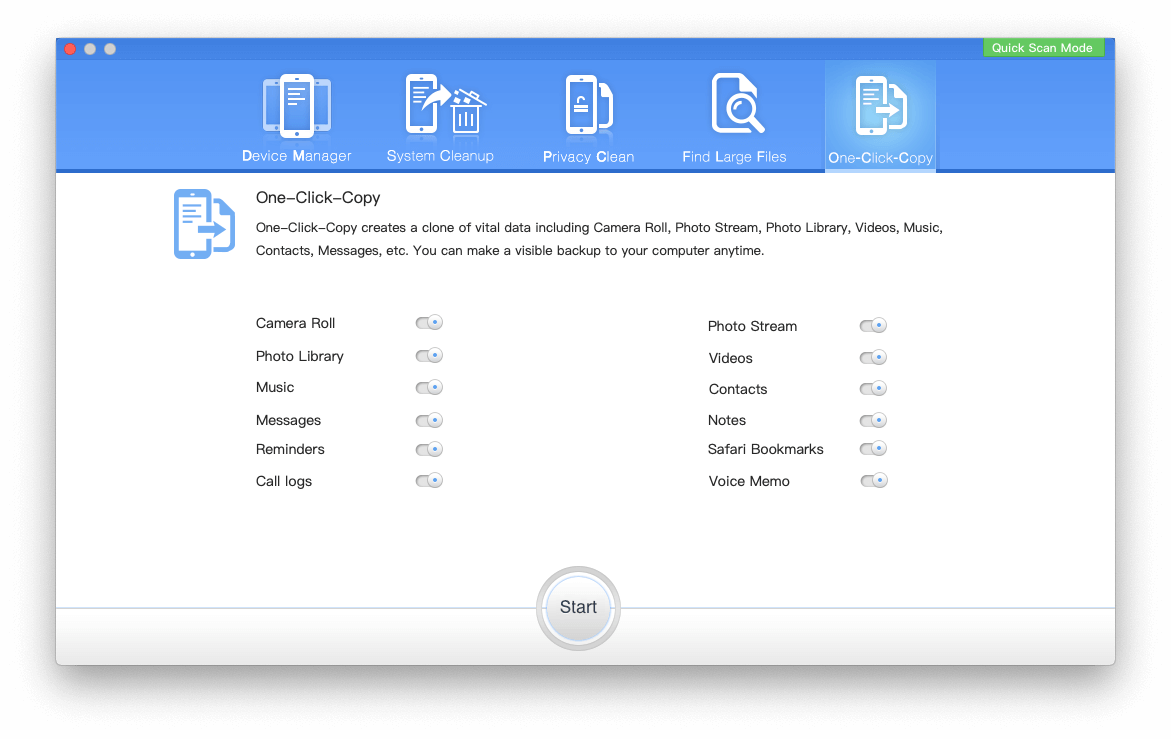Click the Photo Library label
1171x739 pixels.
[x=299, y=356]
